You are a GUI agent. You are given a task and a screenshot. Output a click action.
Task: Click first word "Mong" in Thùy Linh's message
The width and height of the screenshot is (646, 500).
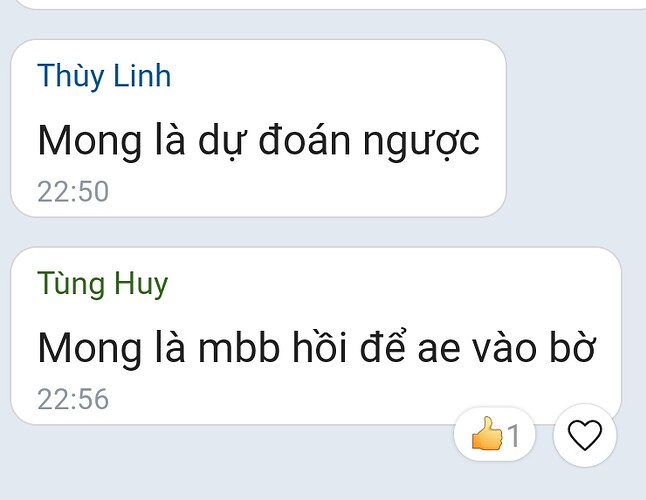click(x=89, y=142)
